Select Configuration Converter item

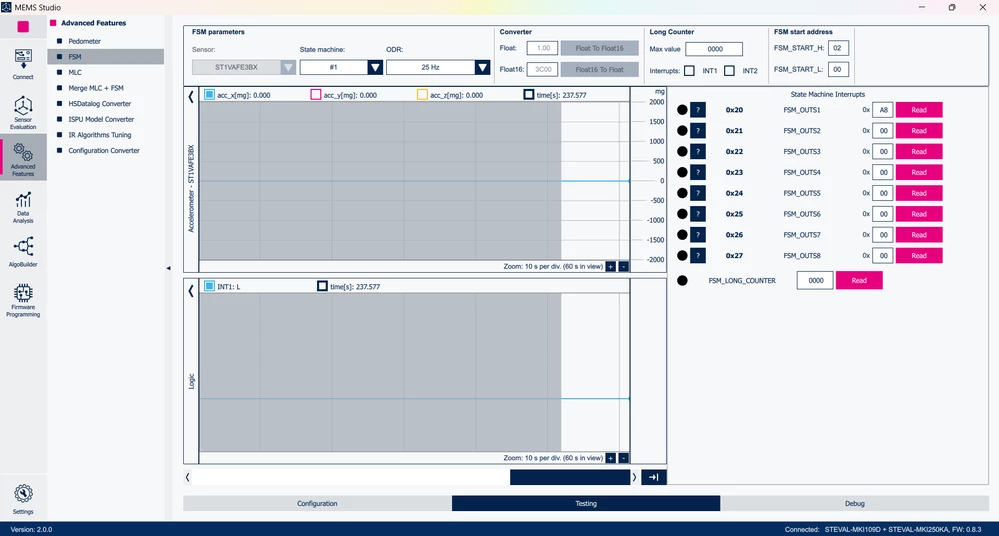(x=106, y=150)
